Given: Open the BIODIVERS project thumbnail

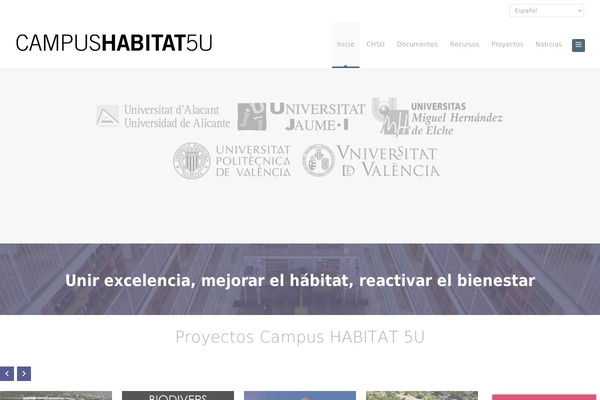Looking at the screenshot, I should [x=178, y=395].
